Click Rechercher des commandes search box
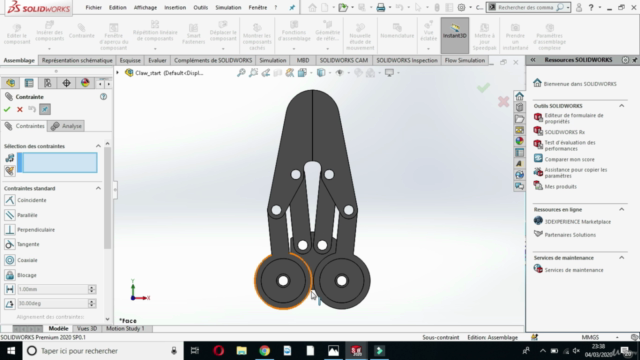The width and height of the screenshot is (640, 360). pyautogui.click(x=527, y=7)
